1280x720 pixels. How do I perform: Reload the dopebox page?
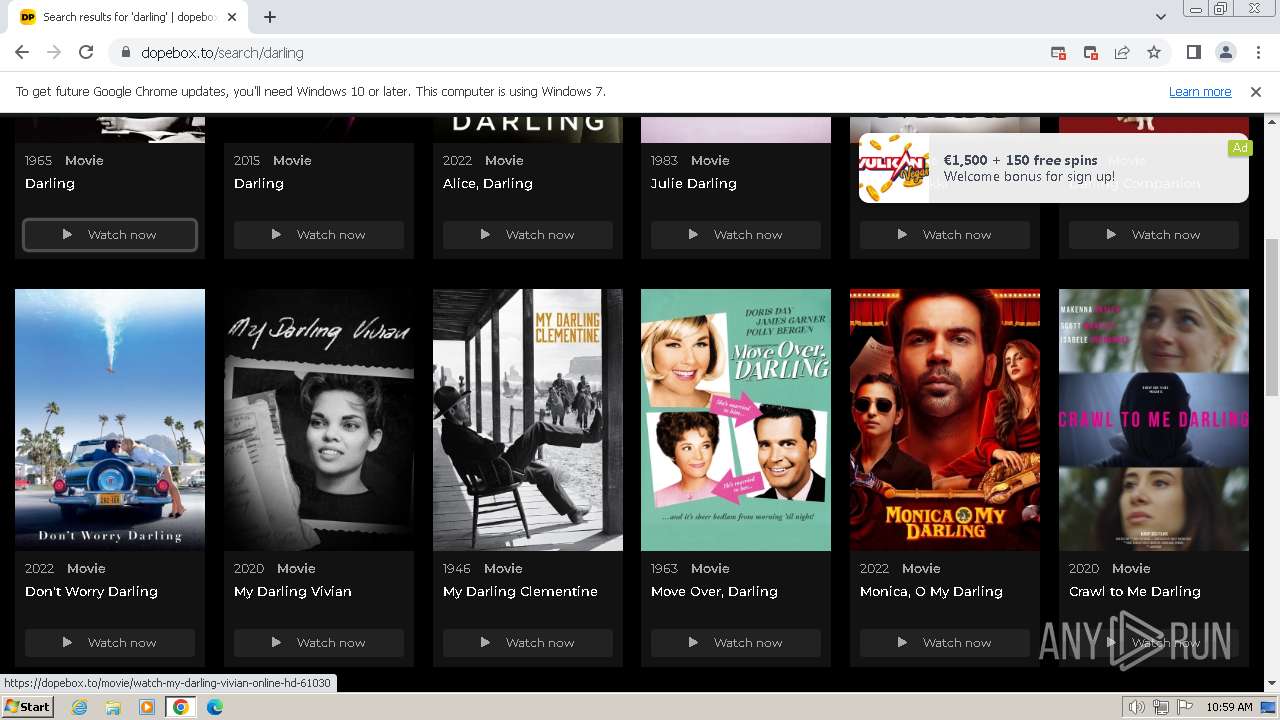point(86,52)
